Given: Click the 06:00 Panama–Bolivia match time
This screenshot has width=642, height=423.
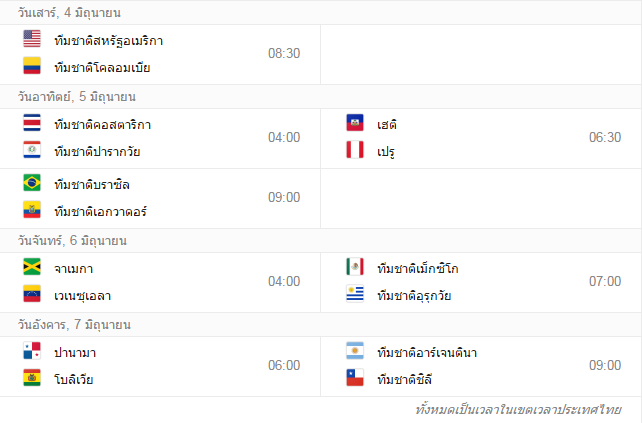Looking at the screenshot, I should coord(283,365).
